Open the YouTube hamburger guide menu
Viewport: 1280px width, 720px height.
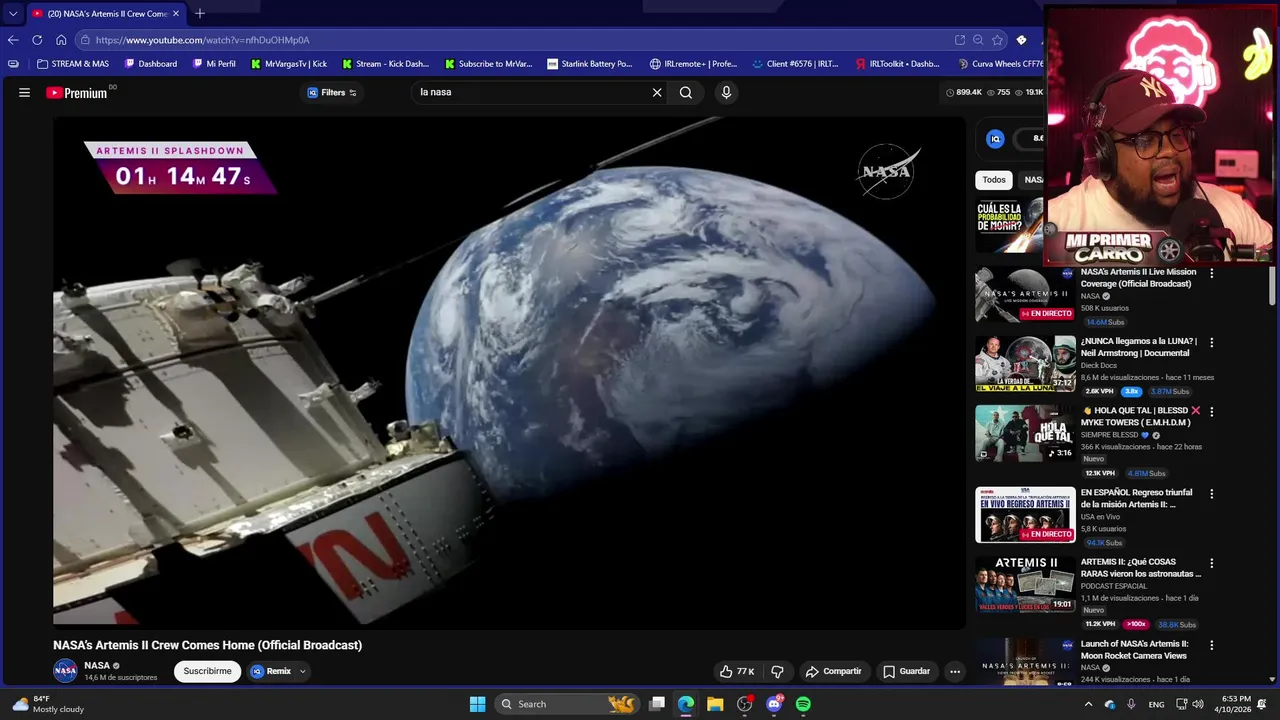[x=24, y=92]
